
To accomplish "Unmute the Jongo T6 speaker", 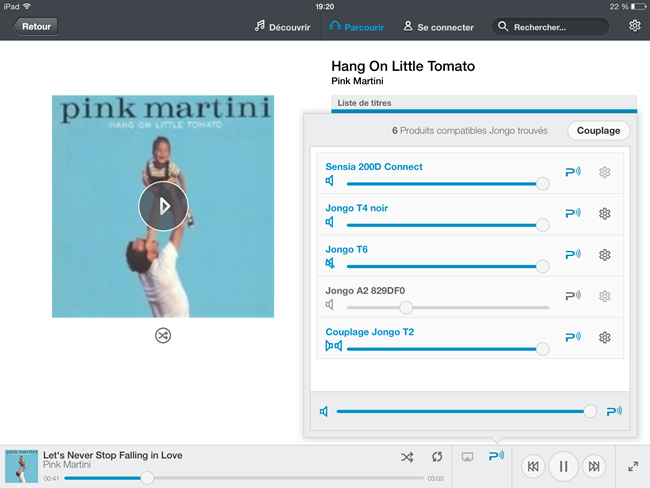I will coord(330,263).
